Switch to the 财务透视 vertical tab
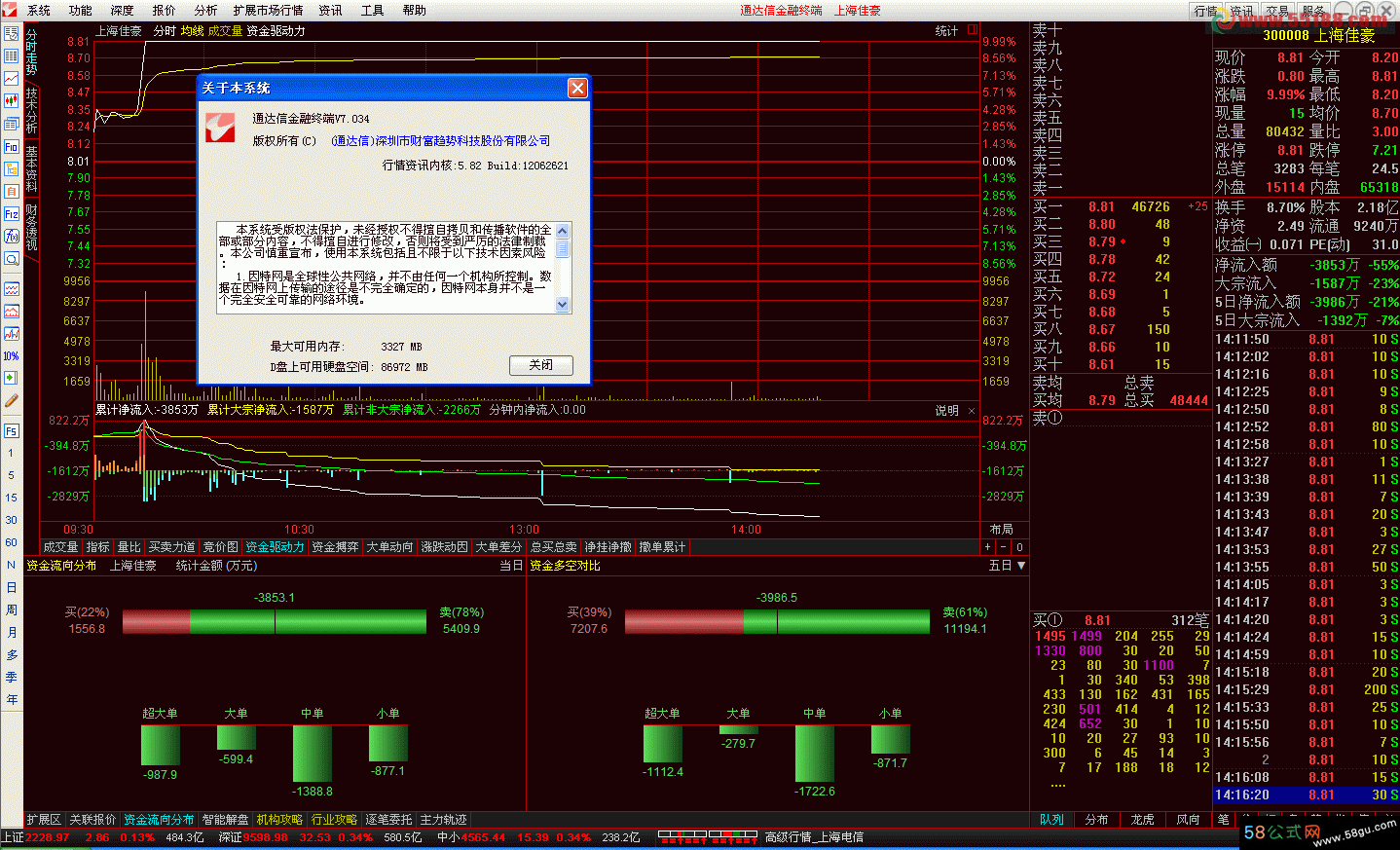The image size is (1400, 850). 31,227
